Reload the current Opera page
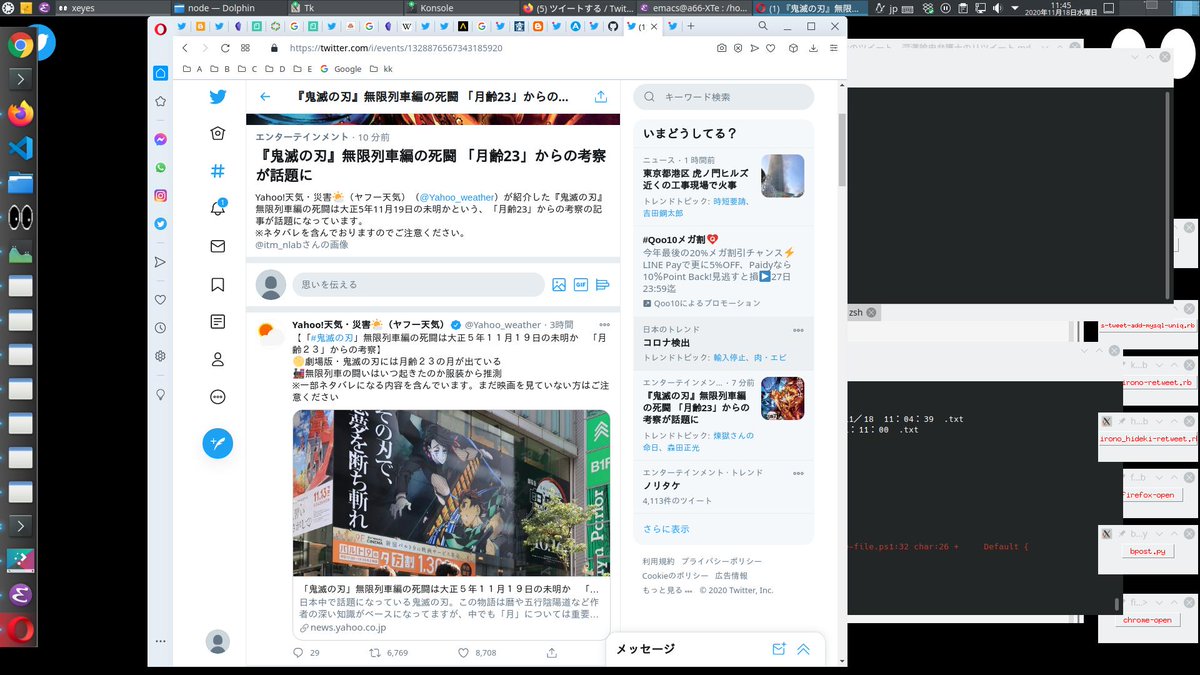 [225, 47]
